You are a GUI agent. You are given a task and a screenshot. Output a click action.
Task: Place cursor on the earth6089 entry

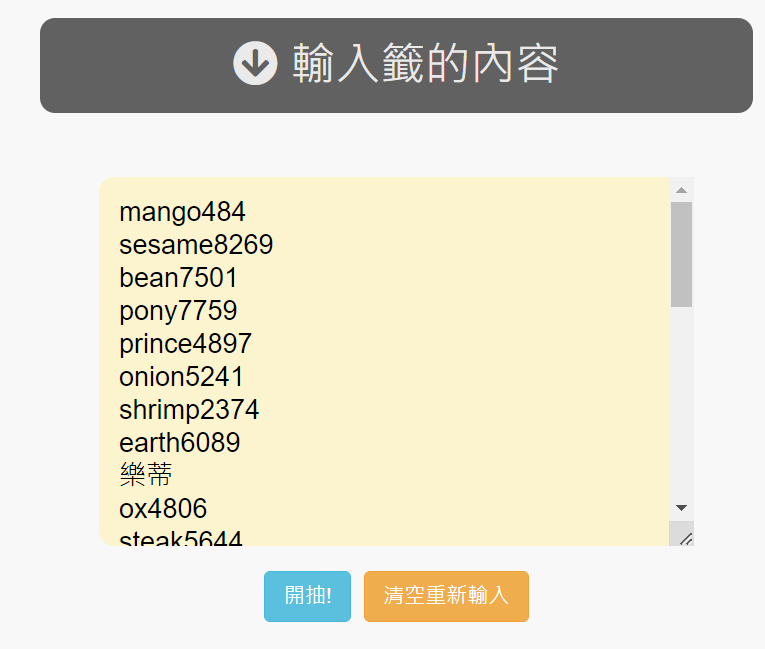pyautogui.click(x=180, y=443)
